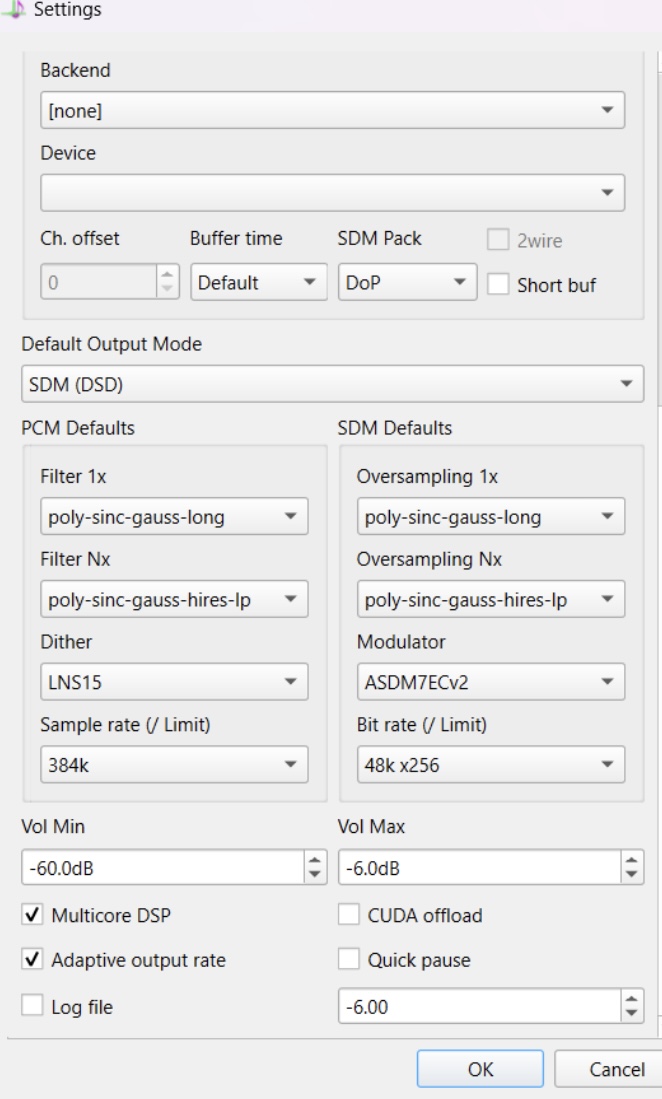Open the Backend dropdown
Image resolution: width=662 pixels, height=1099 pixels.
tap(333, 110)
